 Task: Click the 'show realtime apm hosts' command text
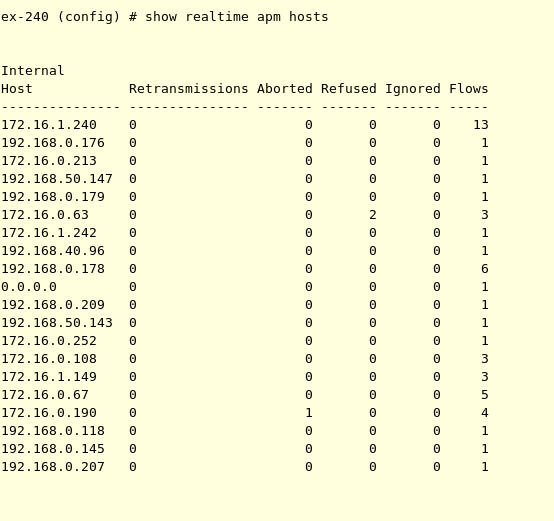[x=237, y=17]
